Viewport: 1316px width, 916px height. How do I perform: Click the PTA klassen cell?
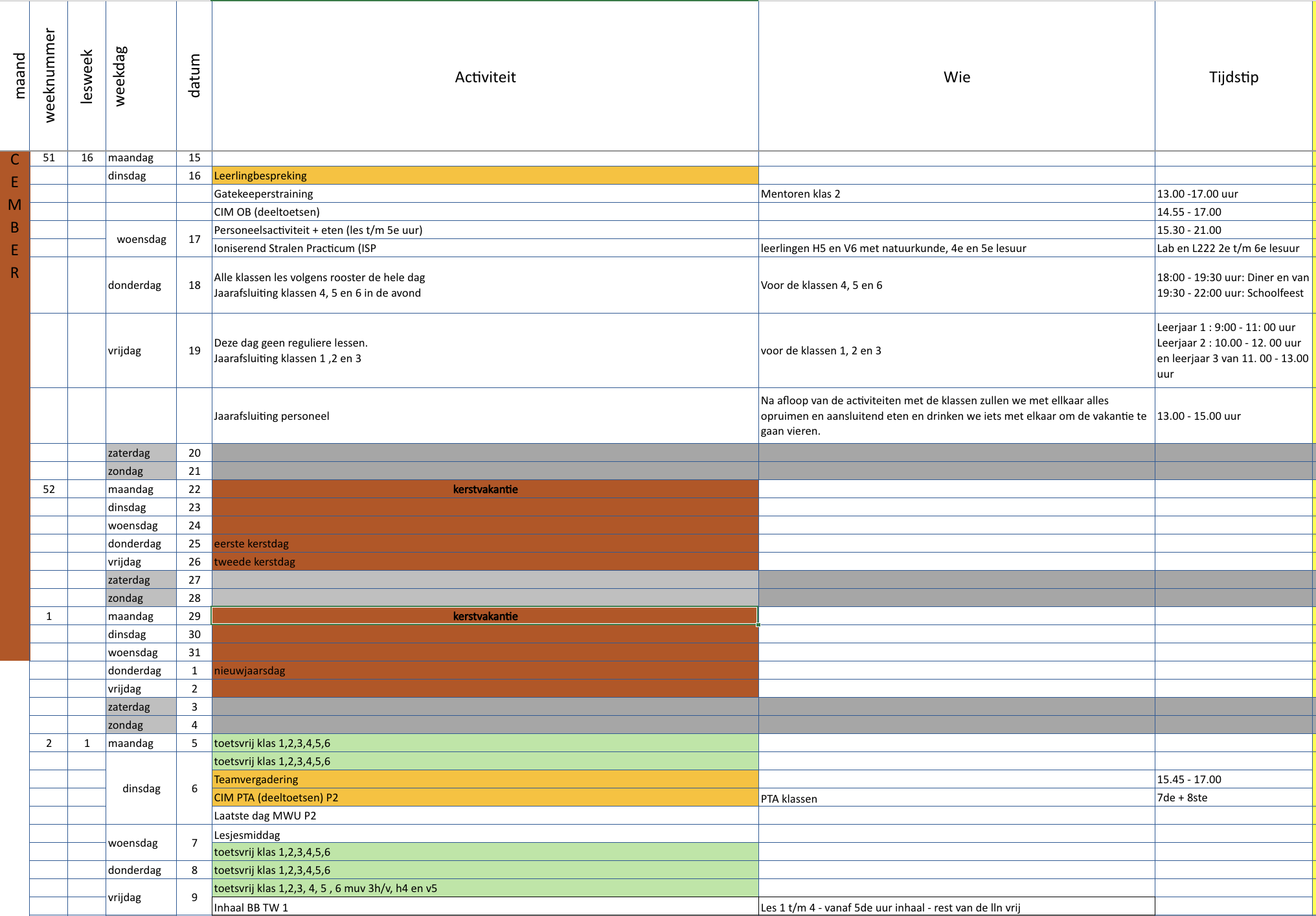(956, 798)
